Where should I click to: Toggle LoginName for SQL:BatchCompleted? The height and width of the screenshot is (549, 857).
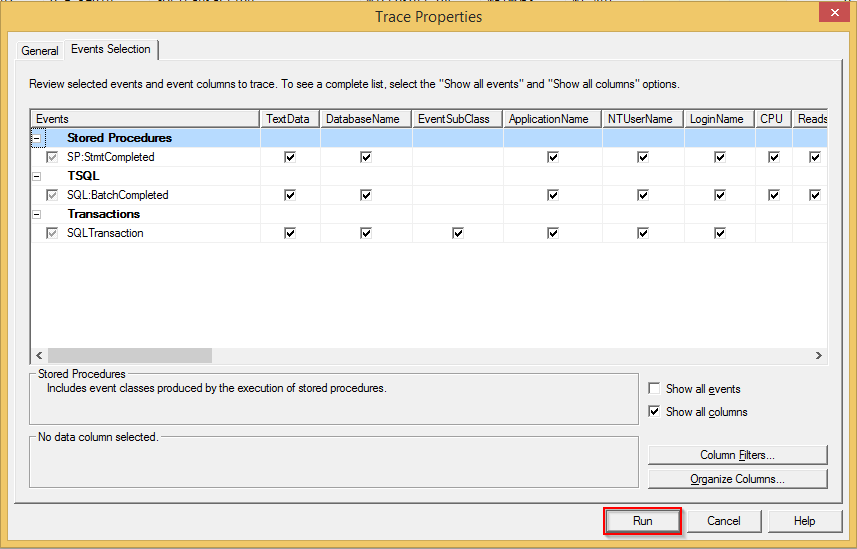[x=720, y=195]
